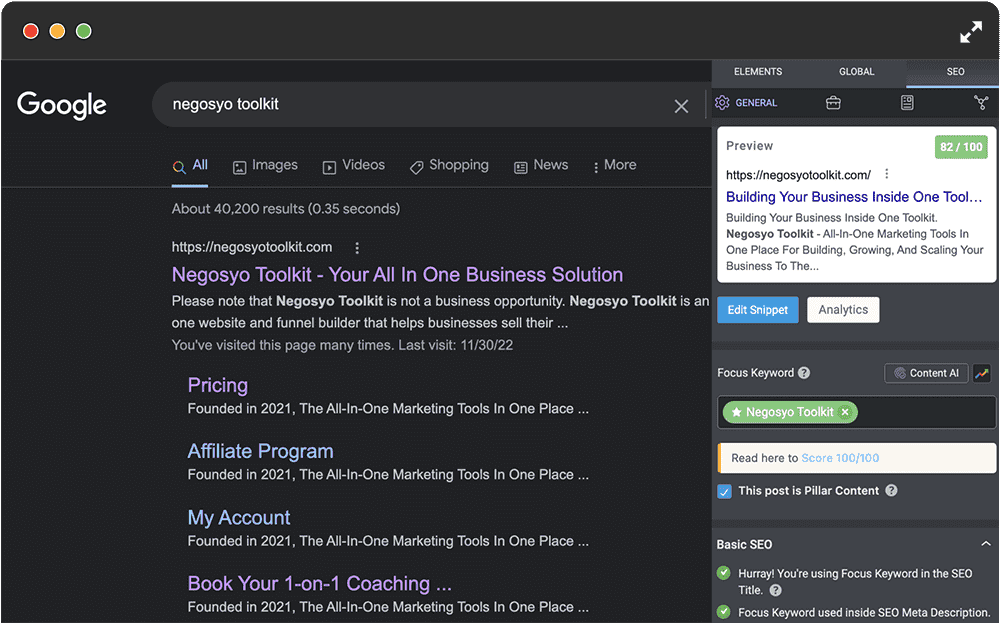Click the Analytics button
Viewport: 1000px width, 629px height.
pyautogui.click(x=843, y=310)
